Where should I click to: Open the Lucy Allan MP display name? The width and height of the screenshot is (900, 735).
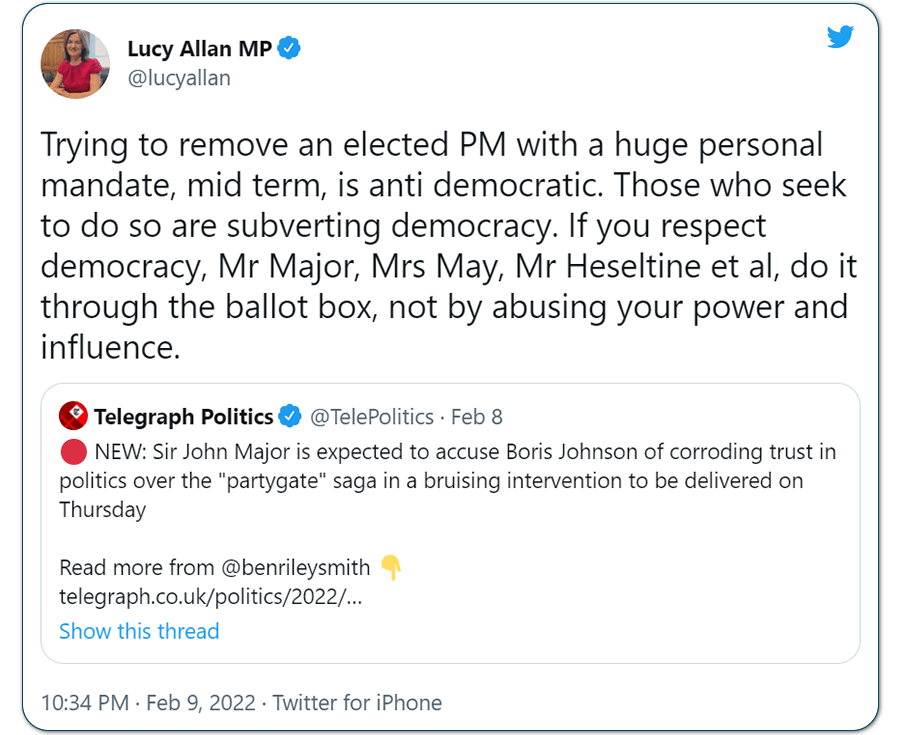[x=199, y=49]
